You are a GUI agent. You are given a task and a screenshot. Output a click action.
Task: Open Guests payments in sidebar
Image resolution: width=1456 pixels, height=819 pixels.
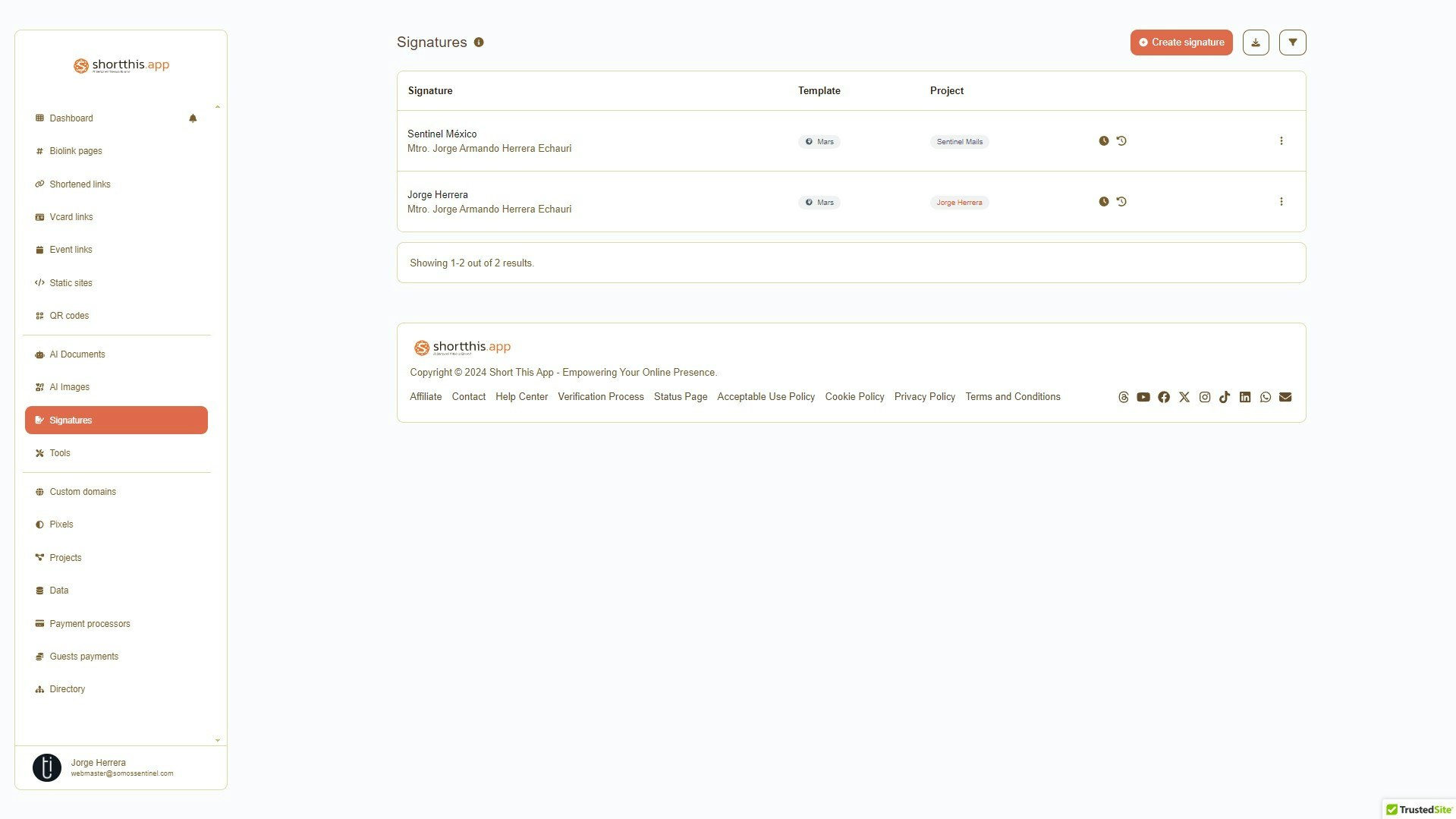tap(83, 657)
